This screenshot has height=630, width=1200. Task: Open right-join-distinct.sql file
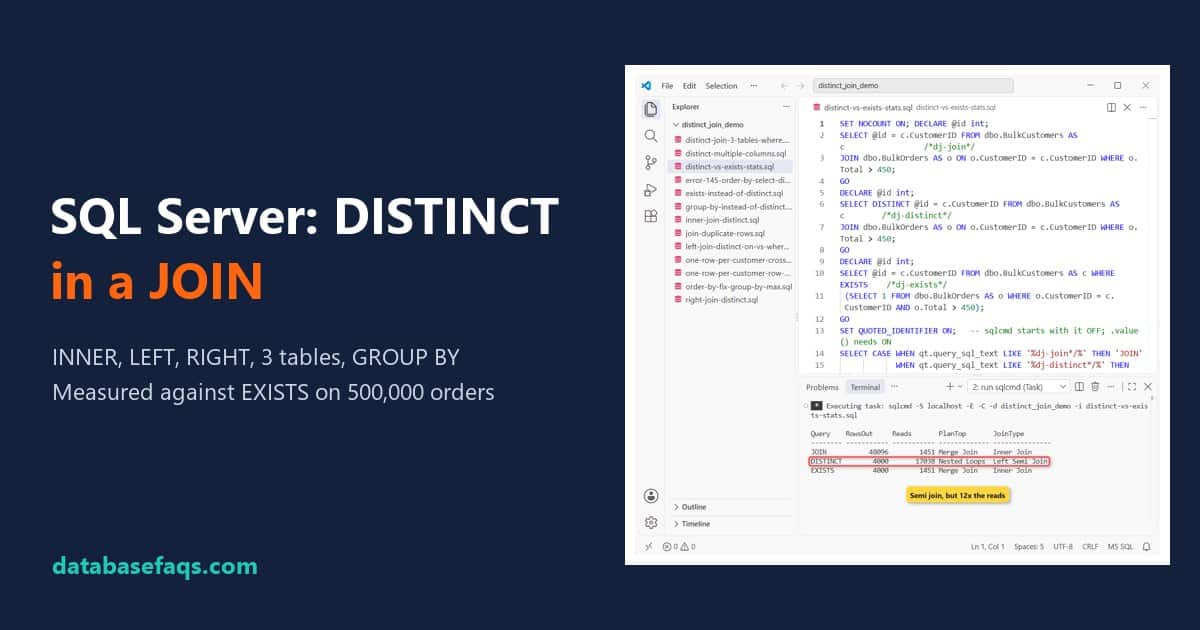tap(732, 299)
